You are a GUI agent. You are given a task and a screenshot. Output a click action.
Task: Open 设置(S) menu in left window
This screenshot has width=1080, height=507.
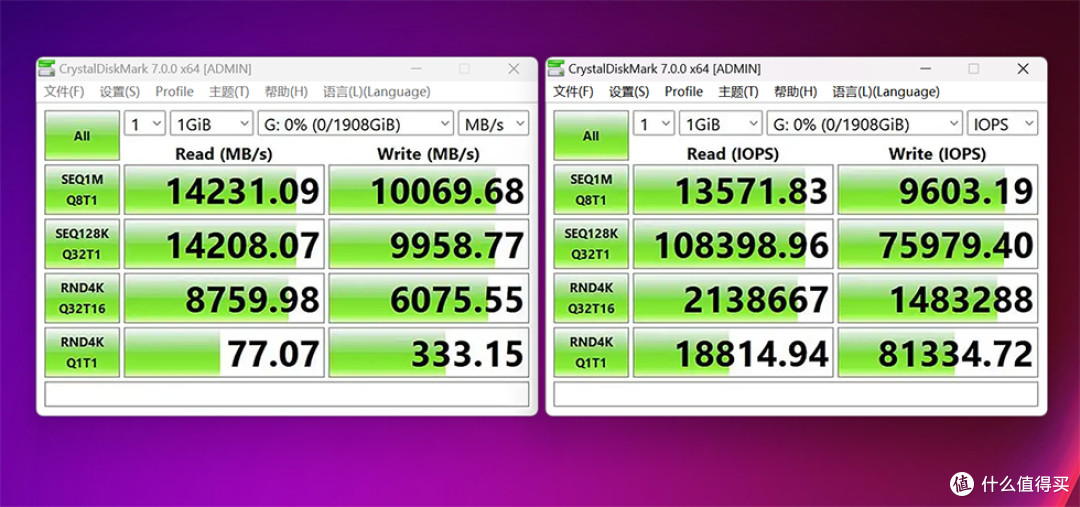(x=120, y=92)
